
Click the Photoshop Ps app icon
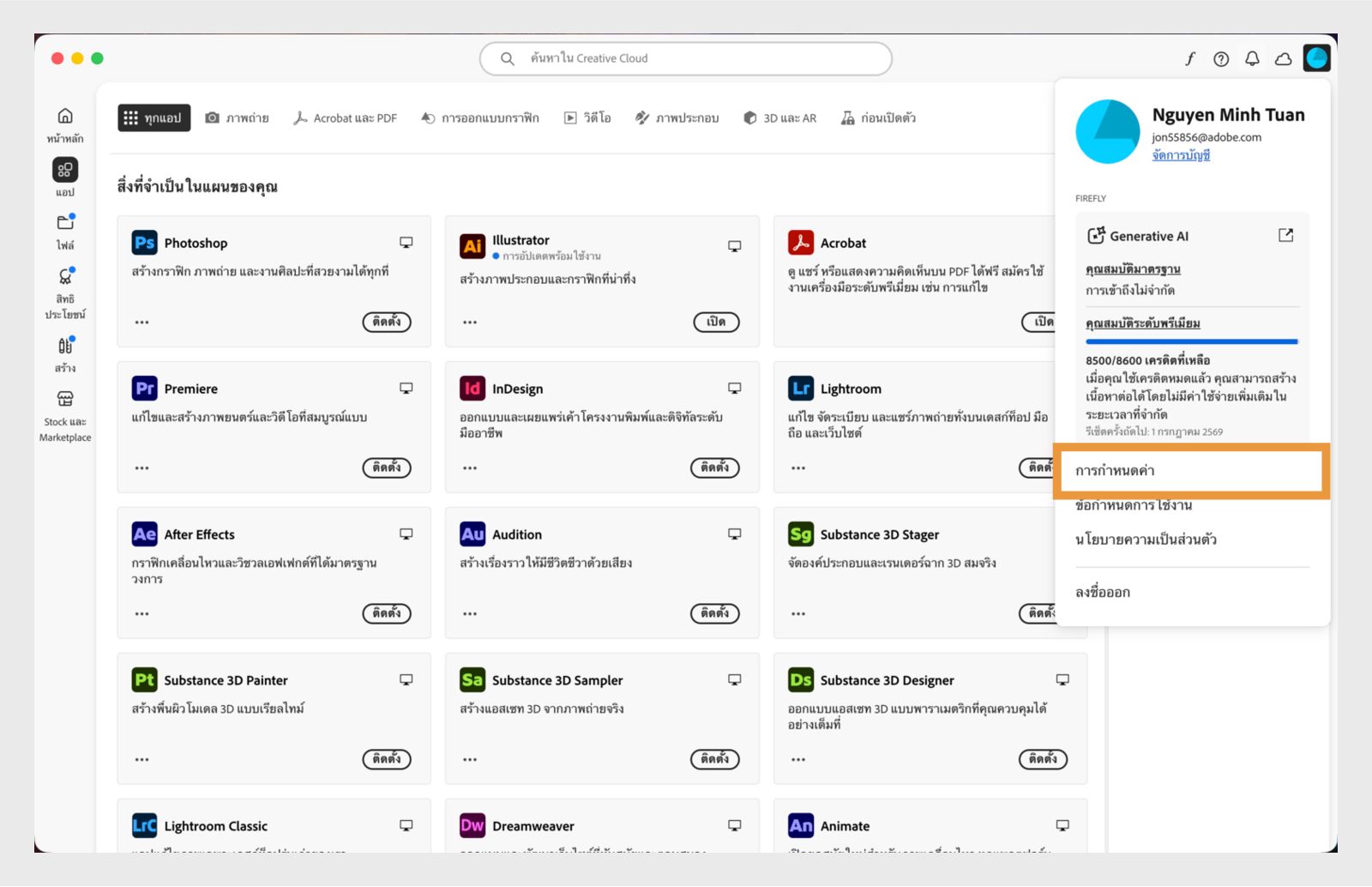[x=145, y=243]
